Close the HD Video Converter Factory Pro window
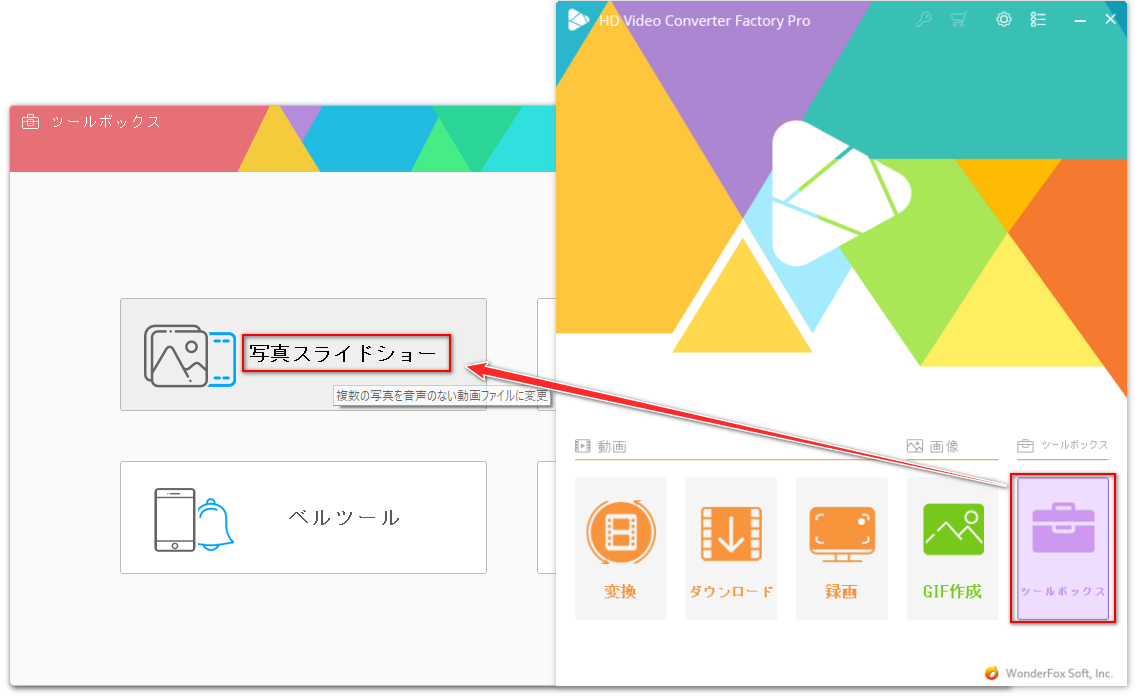The image size is (1135, 696). [1111, 20]
